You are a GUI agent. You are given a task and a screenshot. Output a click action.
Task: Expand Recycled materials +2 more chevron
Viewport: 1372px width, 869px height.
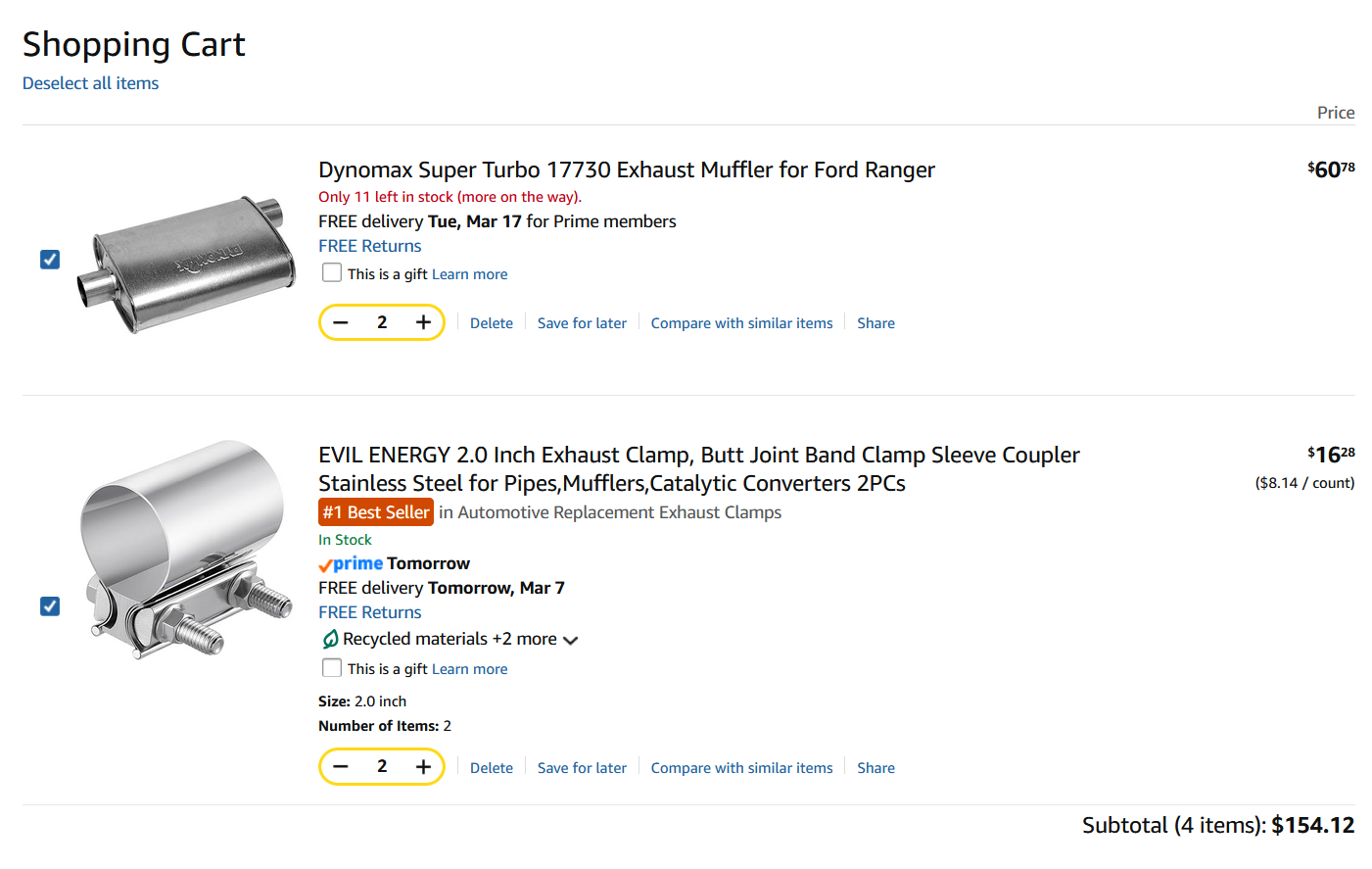click(x=571, y=641)
